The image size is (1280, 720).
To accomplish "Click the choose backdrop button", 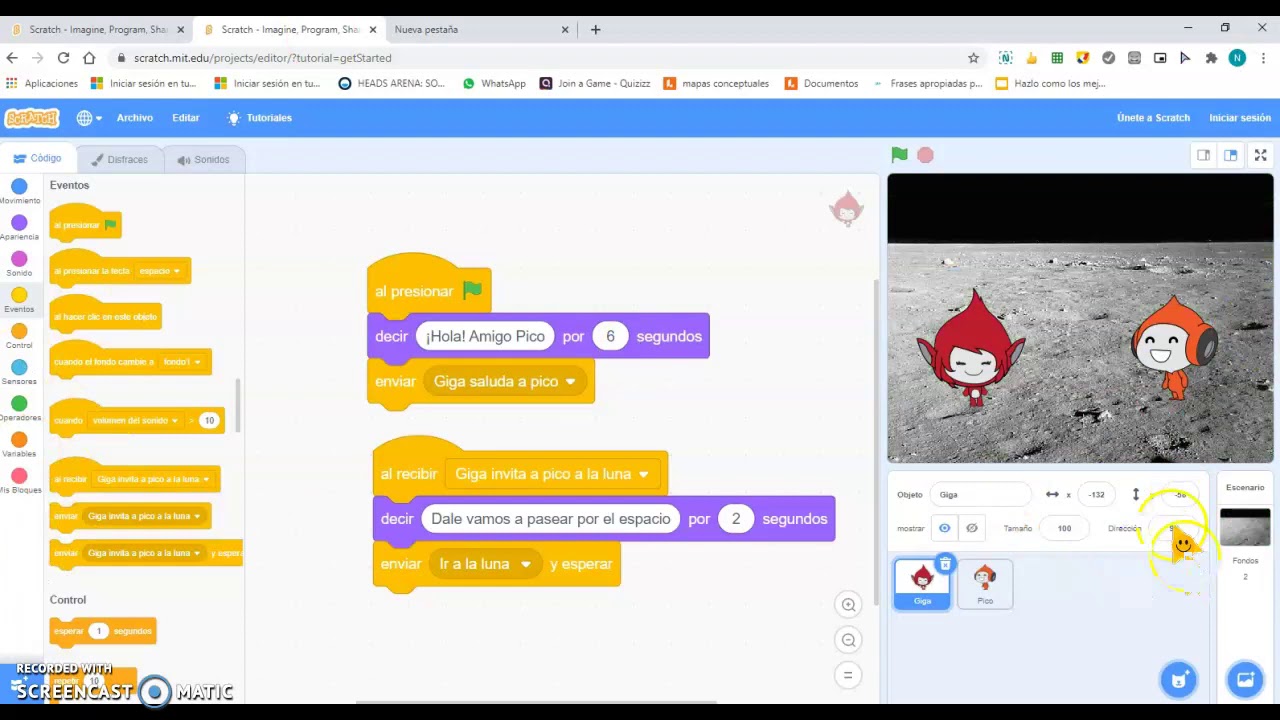I will click(x=1245, y=680).
